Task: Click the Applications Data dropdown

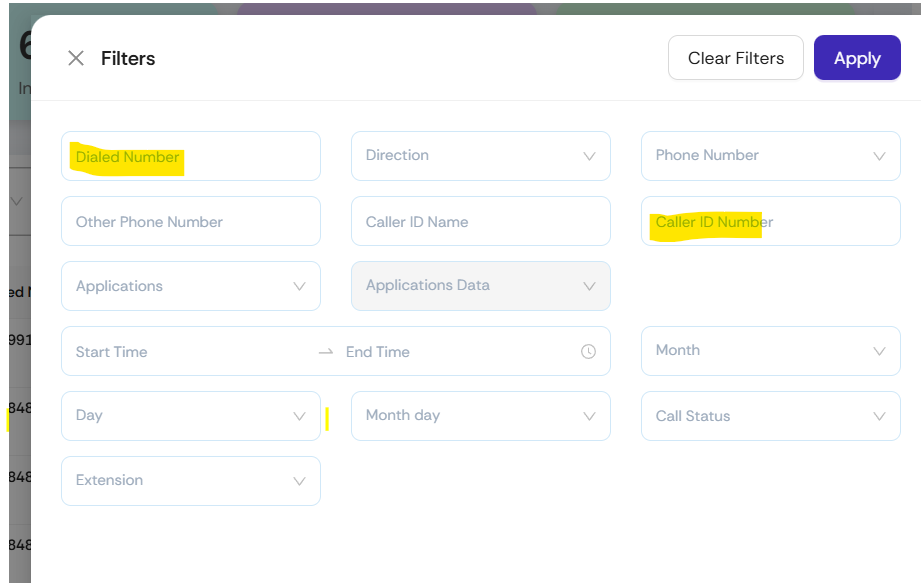Action: [x=480, y=287]
